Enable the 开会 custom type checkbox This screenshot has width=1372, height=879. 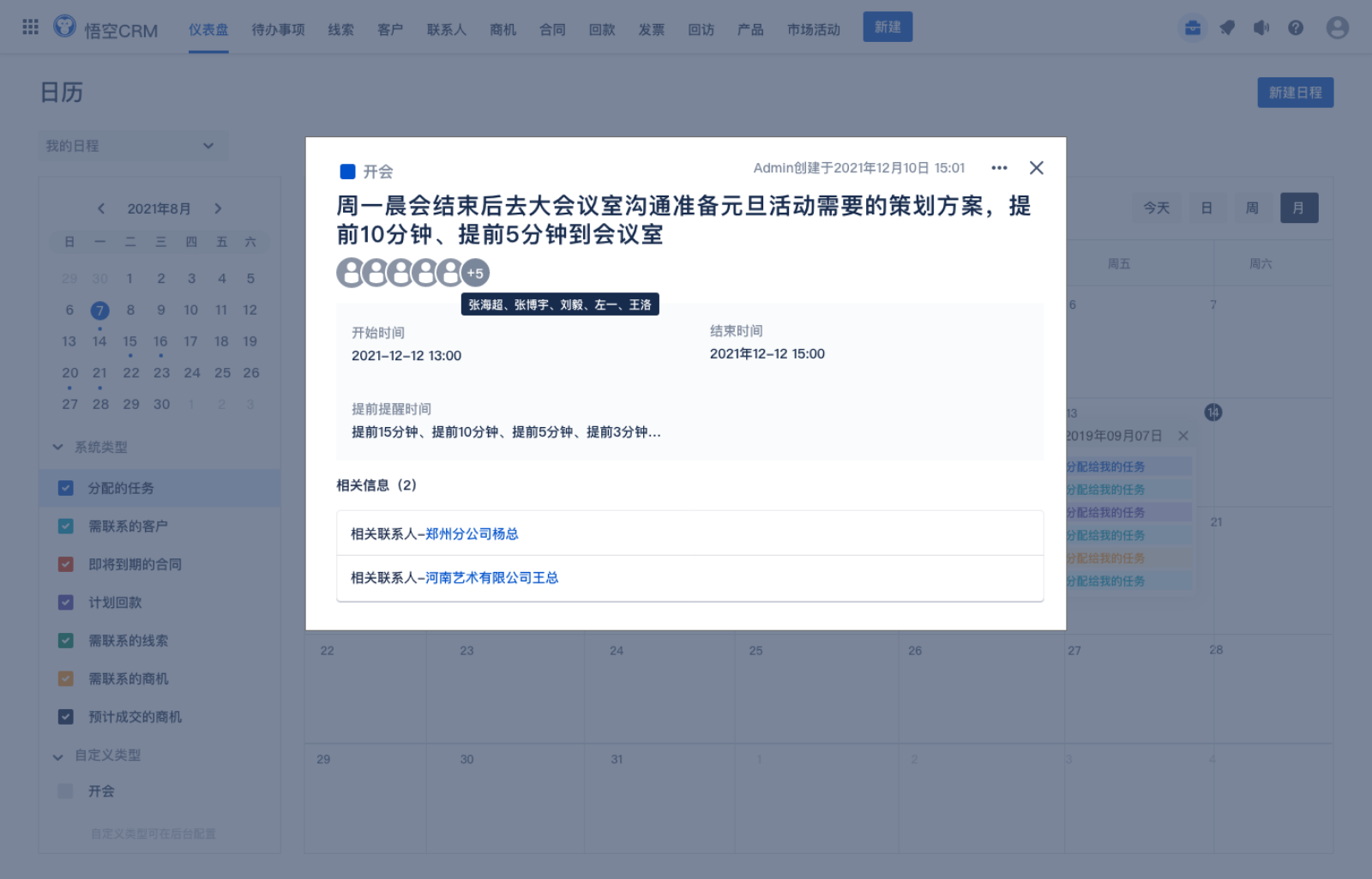[x=65, y=791]
